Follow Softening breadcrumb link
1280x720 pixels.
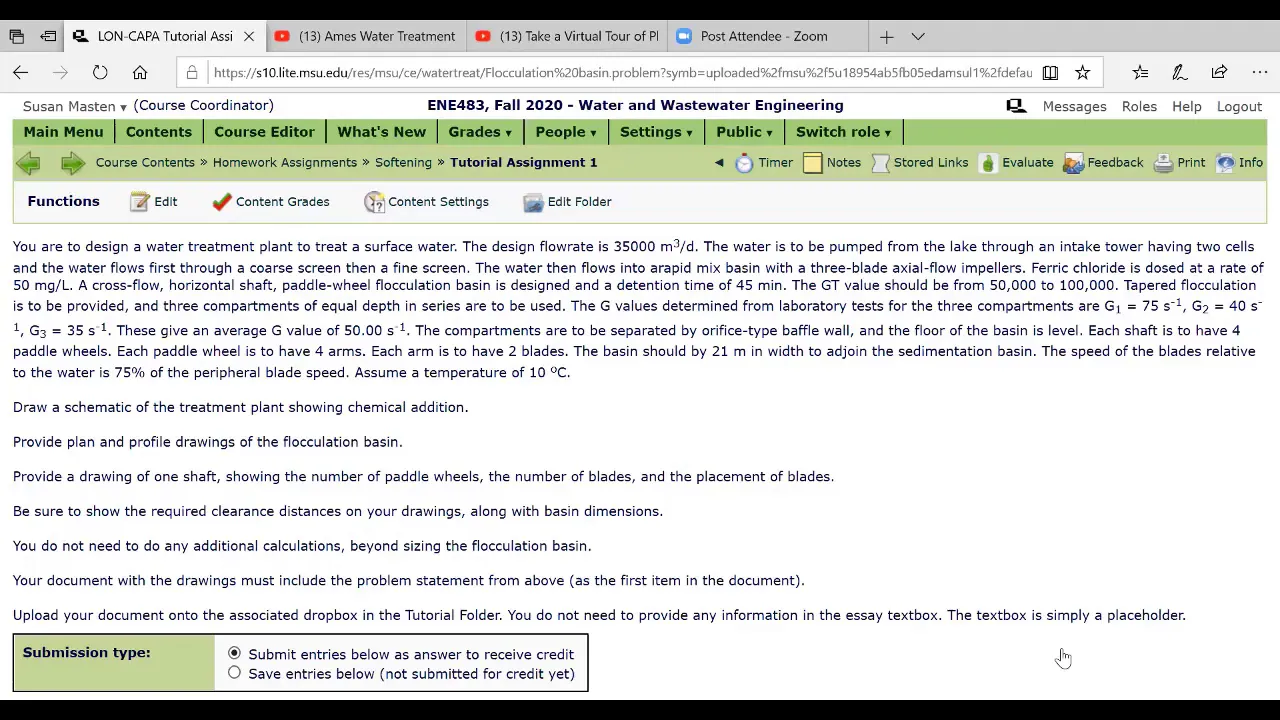[404, 162]
